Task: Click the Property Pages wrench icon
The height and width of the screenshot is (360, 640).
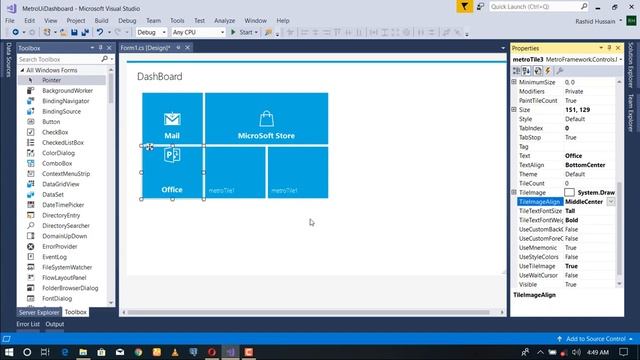Action: [x=560, y=71]
